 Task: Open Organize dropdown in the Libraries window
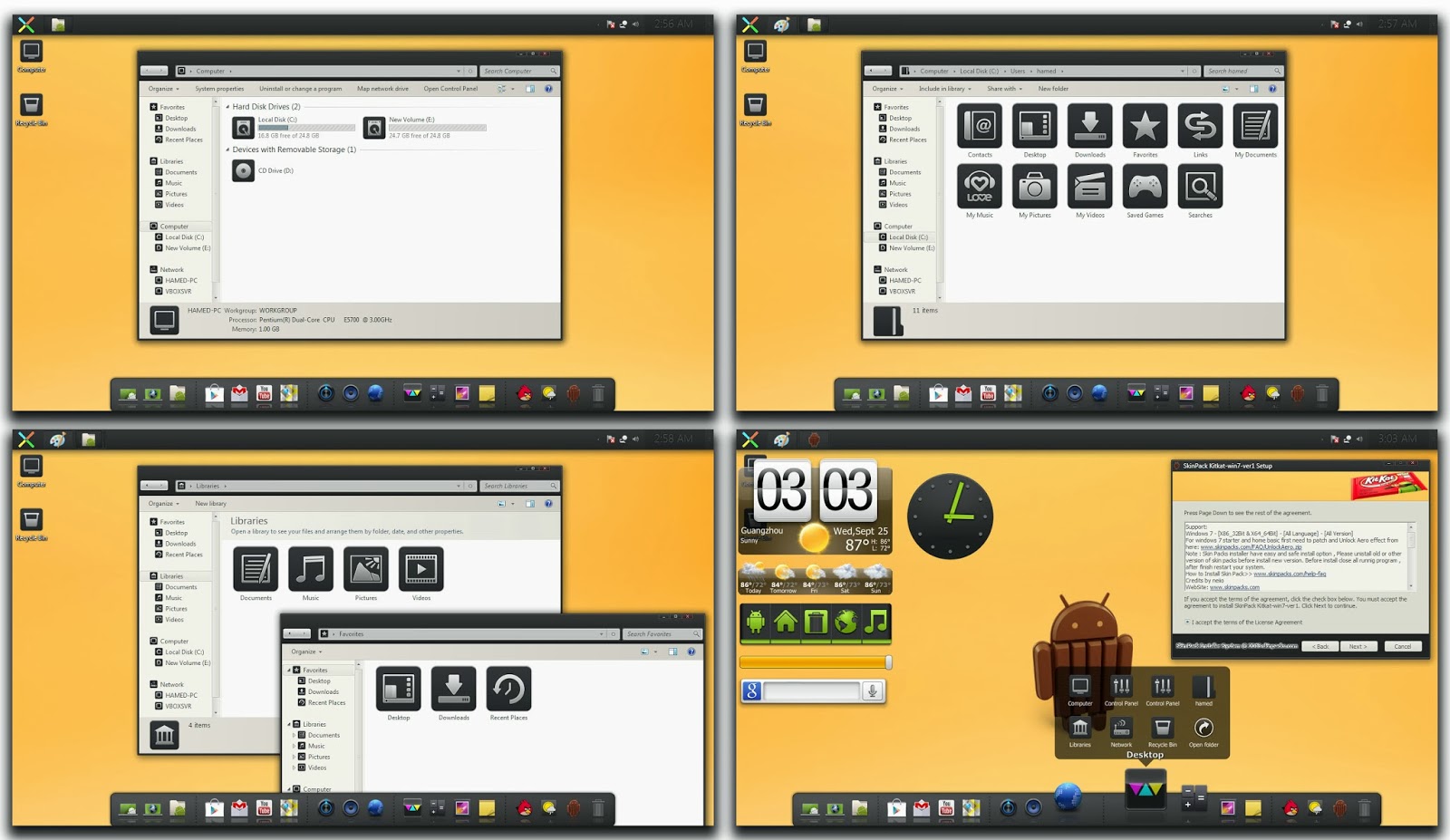(x=164, y=504)
